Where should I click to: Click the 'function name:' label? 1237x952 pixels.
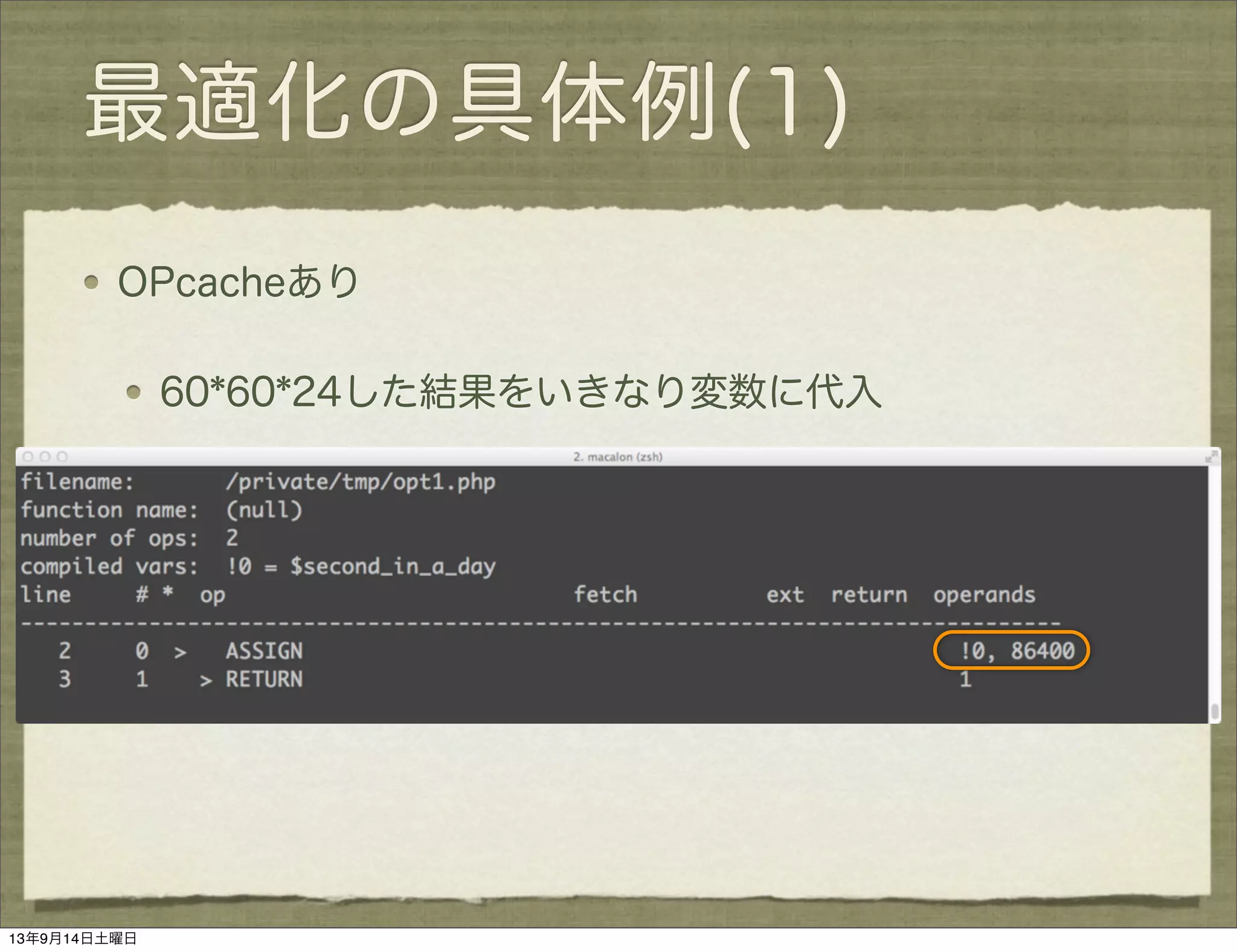click(109, 510)
